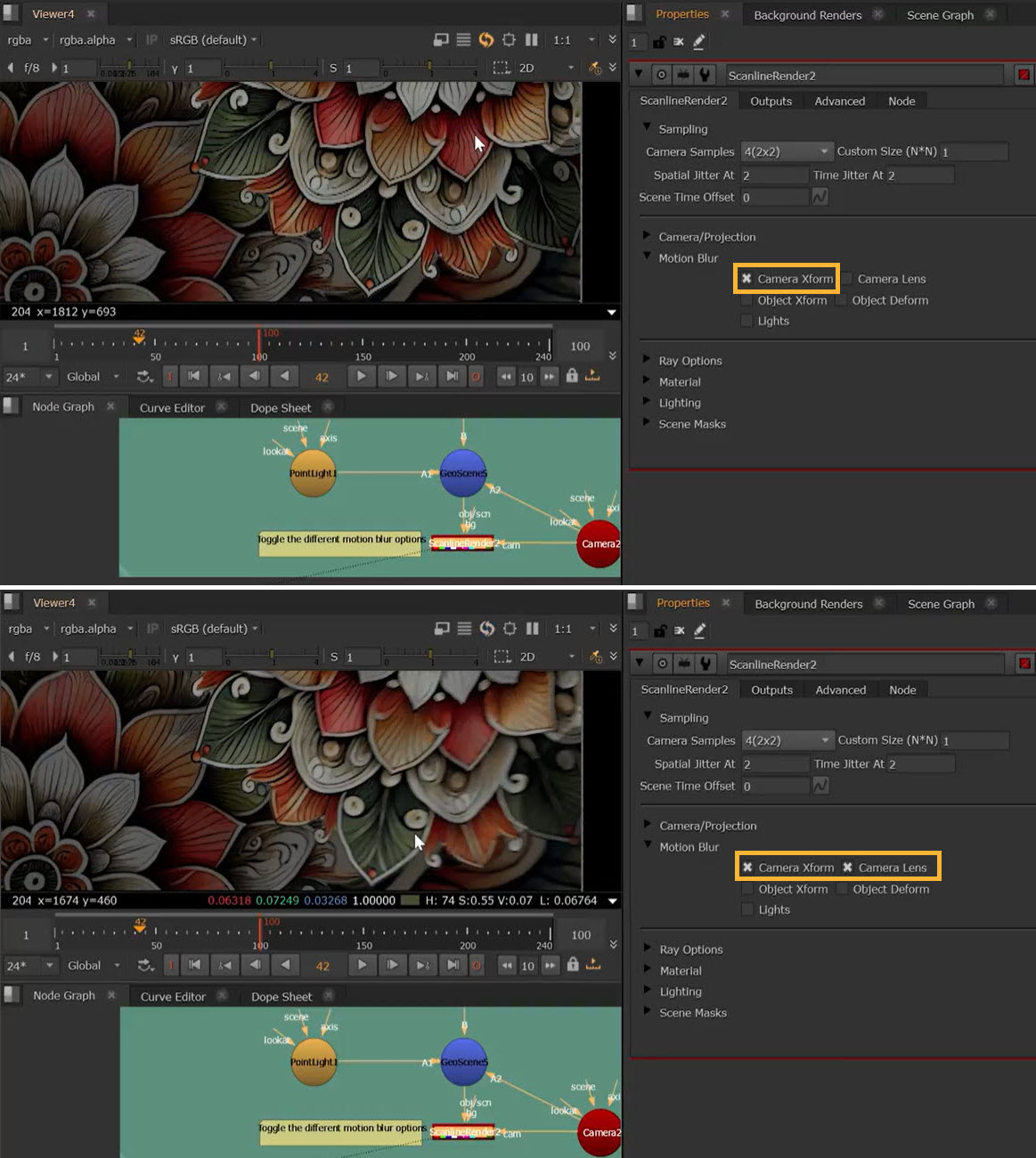The width and height of the screenshot is (1036, 1158).
Task: Open the Node tab in lower screenshot
Action: pyautogui.click(x=902, y=690)
